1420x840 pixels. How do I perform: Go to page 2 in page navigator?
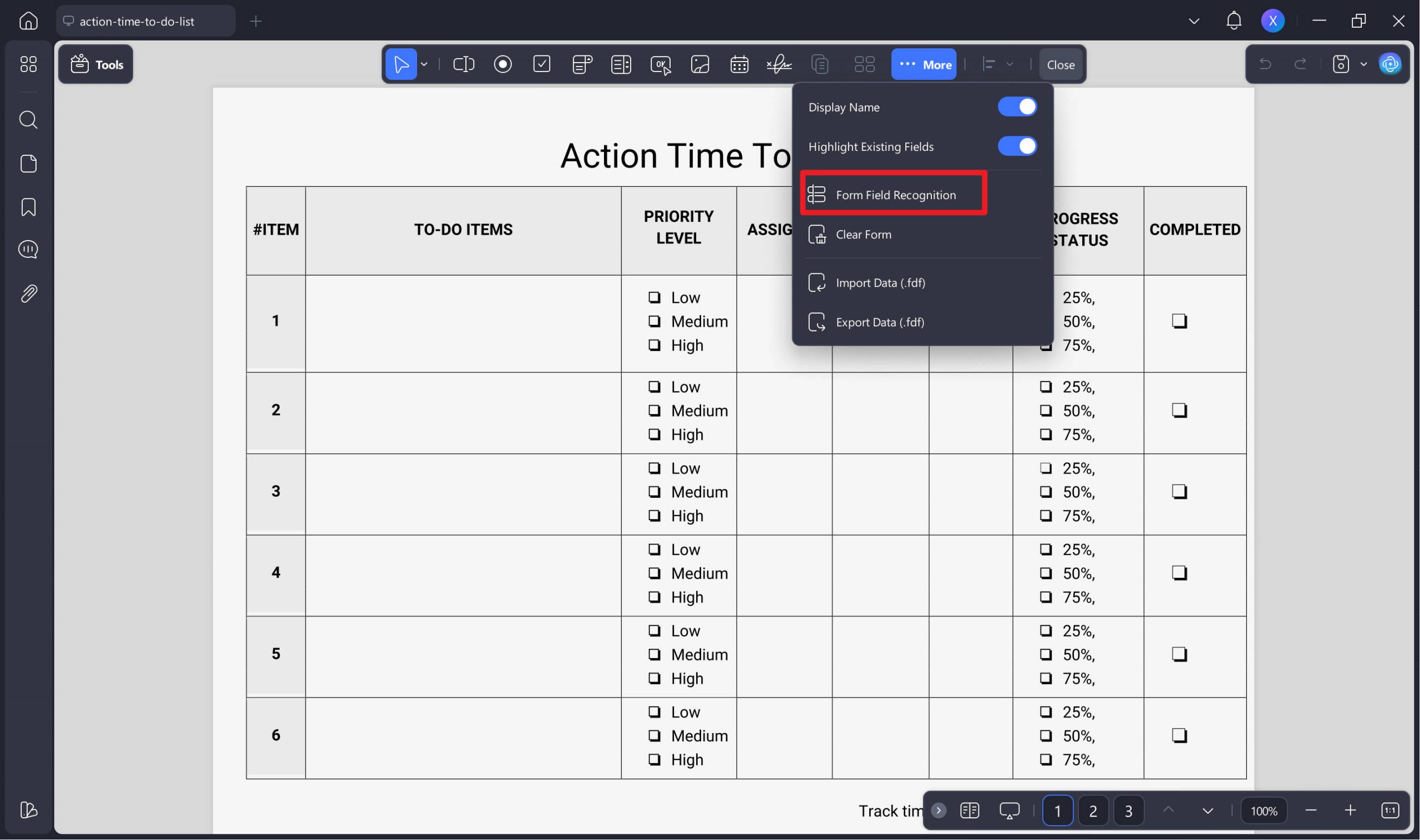point(1093,811)
